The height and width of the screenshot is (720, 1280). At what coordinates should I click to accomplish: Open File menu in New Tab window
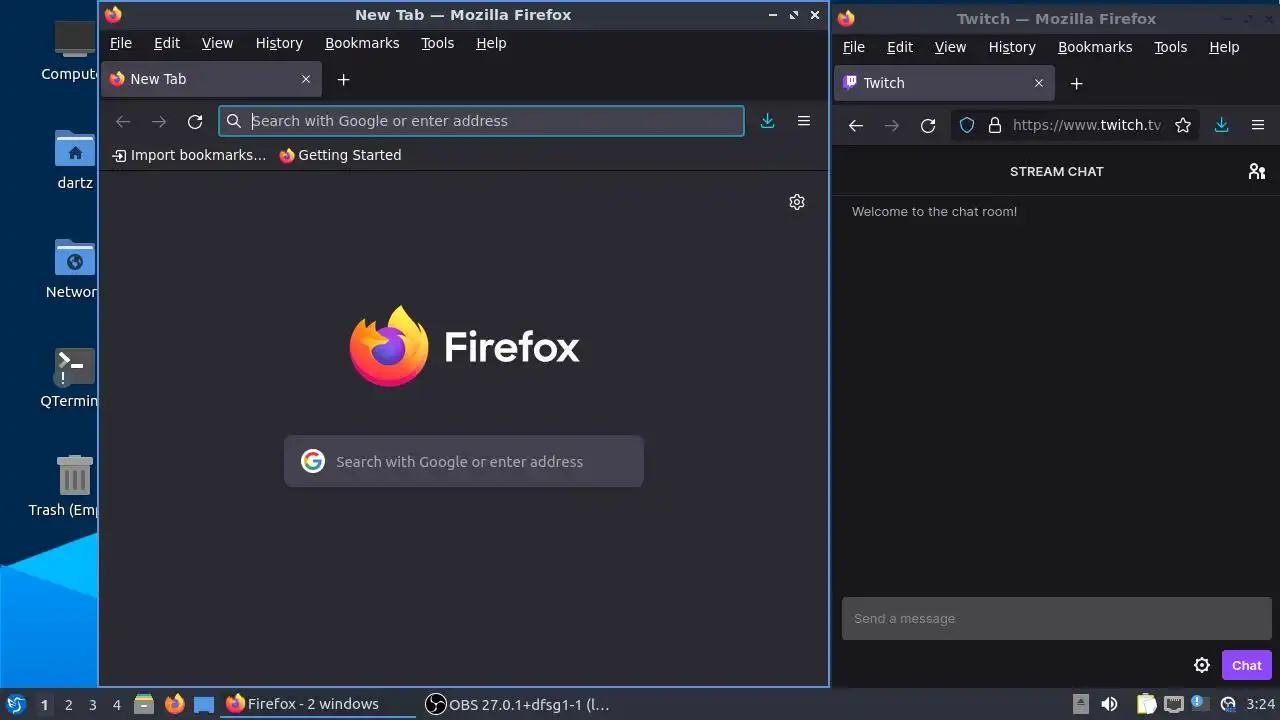121,43
